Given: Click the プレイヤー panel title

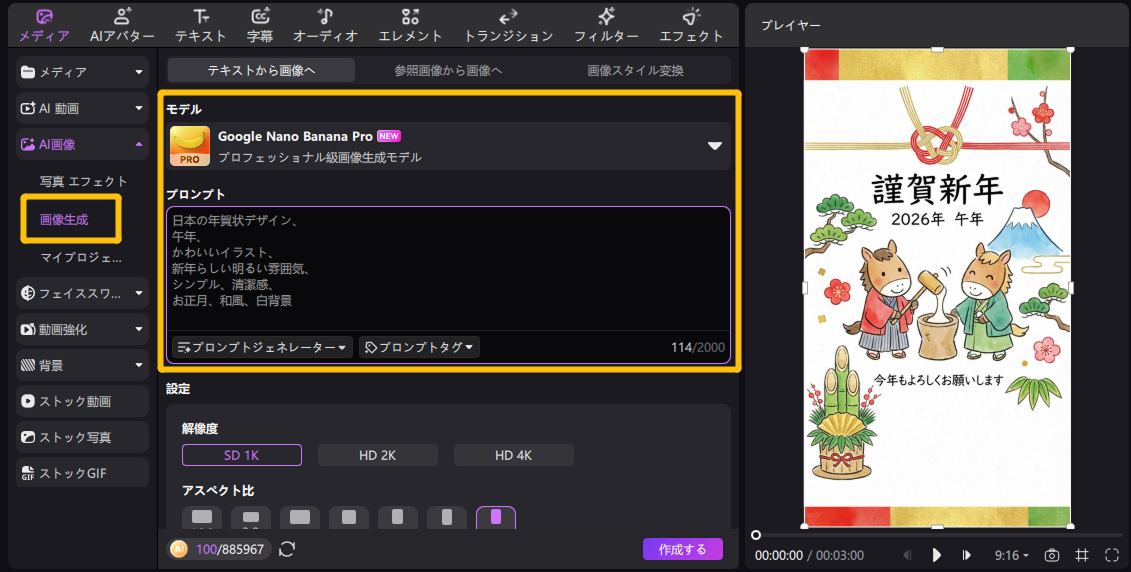Looking at the screenshot, I should (791, 25).
